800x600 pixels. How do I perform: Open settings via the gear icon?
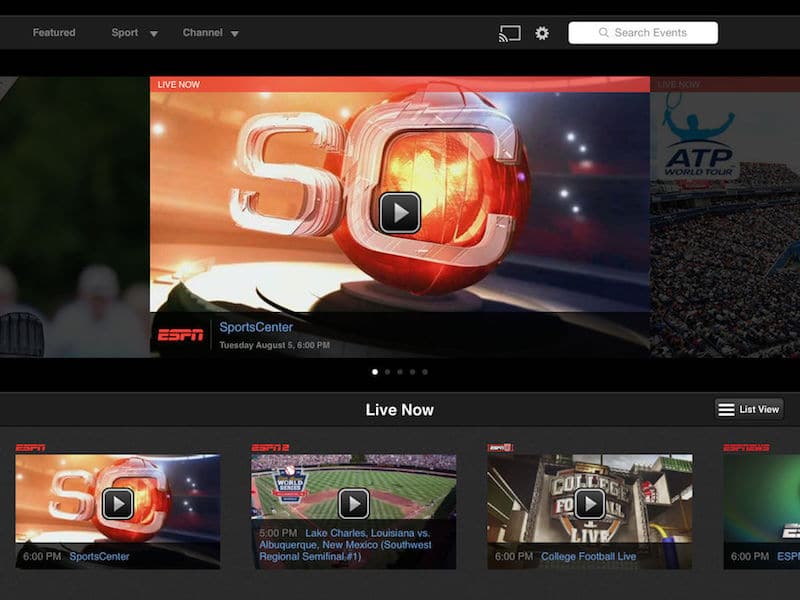542,33
